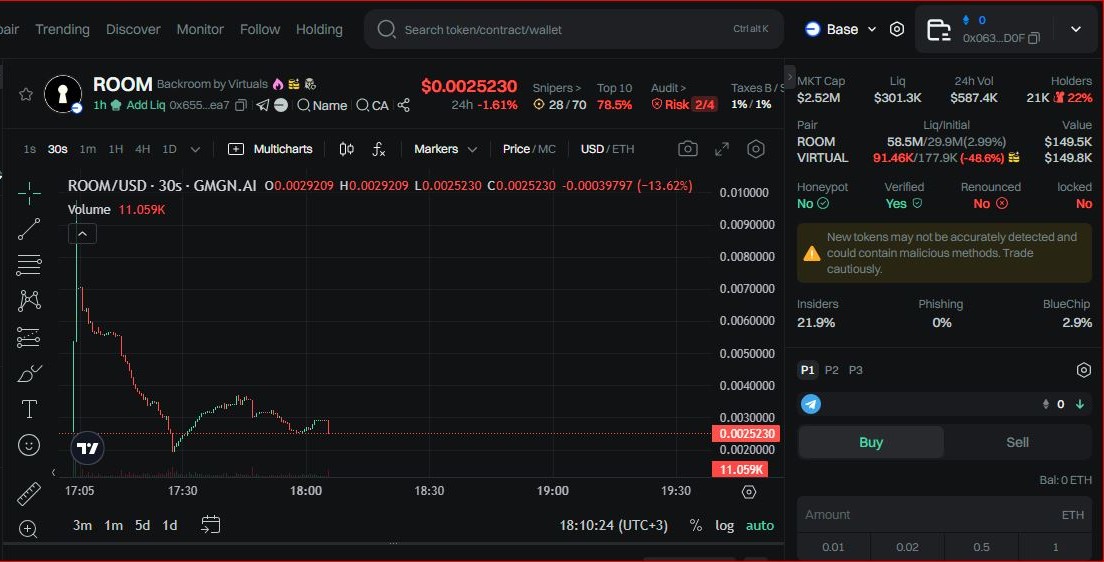Switch chart between Price and MC

click(529, 149)
